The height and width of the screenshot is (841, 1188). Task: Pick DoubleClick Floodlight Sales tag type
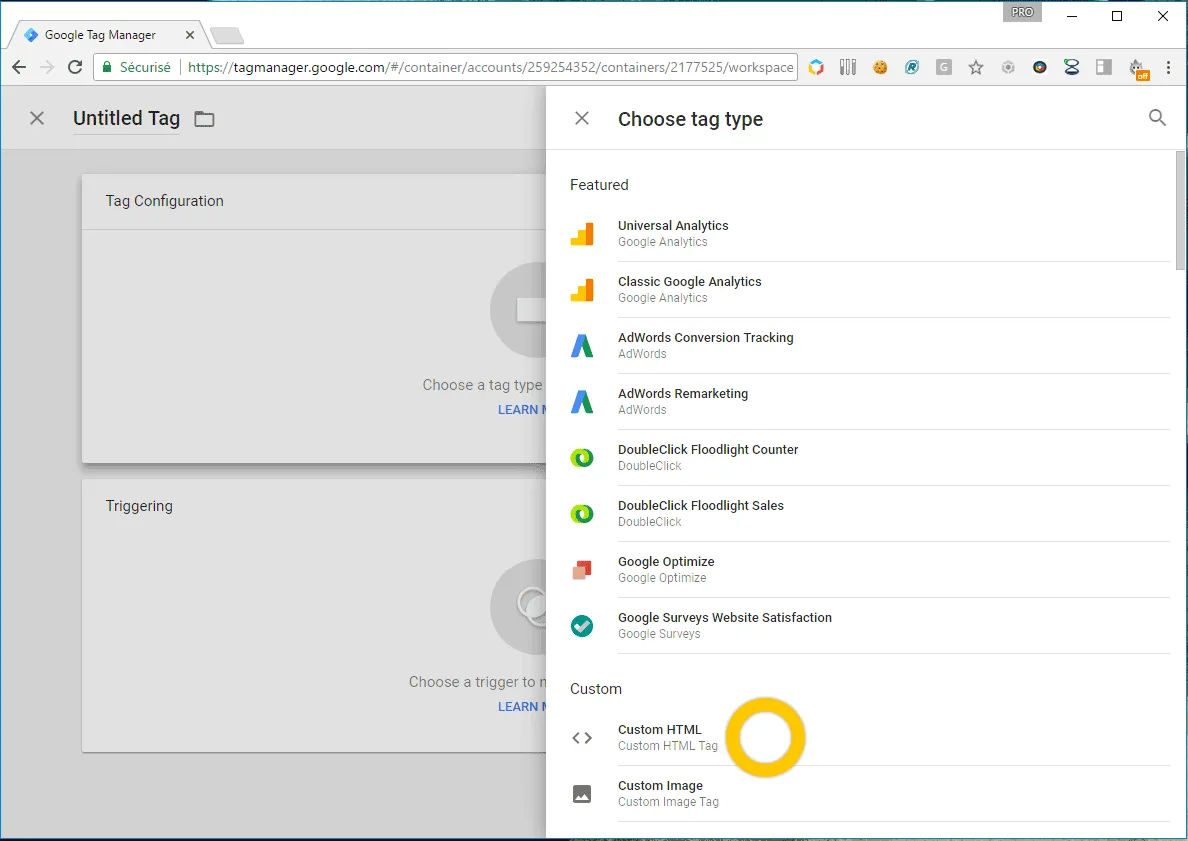coord(701,513)
